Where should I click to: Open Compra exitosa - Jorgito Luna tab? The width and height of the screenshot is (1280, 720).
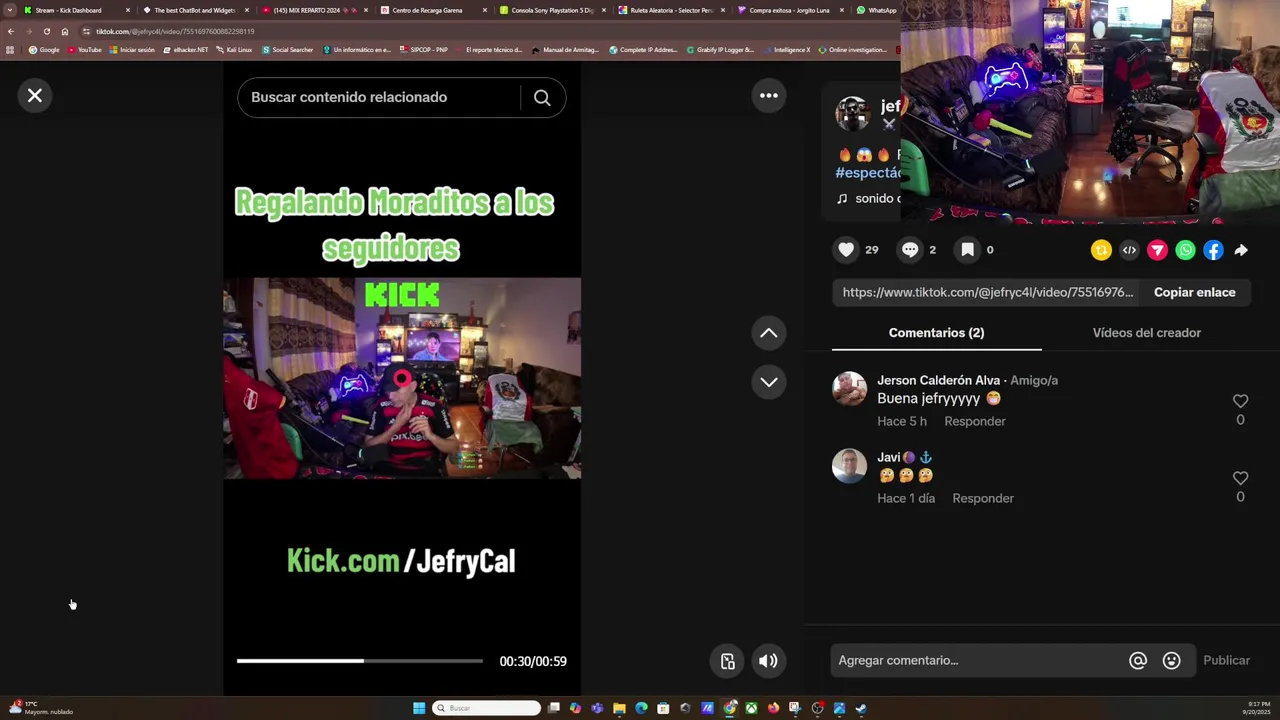coord(788,10)
